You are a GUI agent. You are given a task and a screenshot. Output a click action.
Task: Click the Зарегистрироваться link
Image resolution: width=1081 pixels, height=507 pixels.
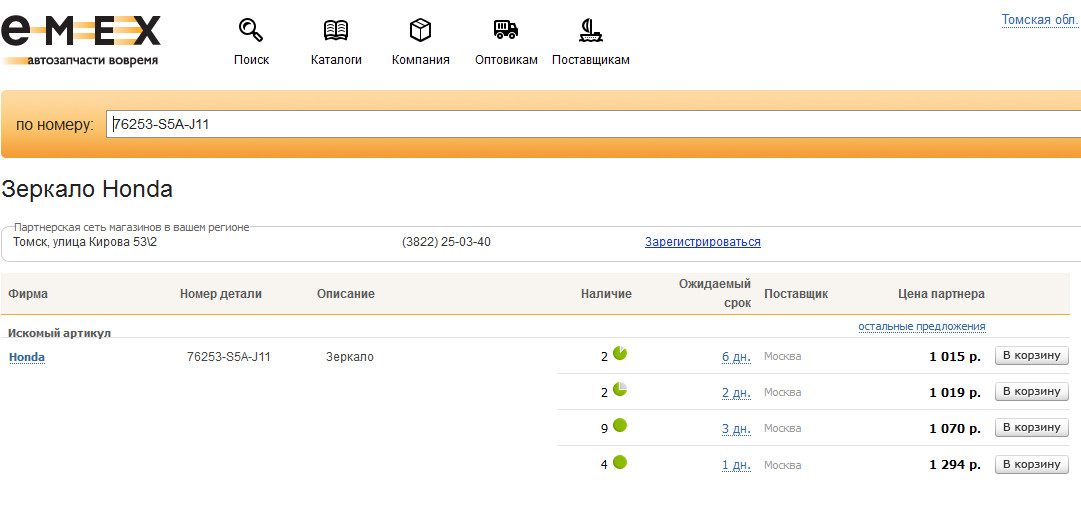click(x=703, y=242)
